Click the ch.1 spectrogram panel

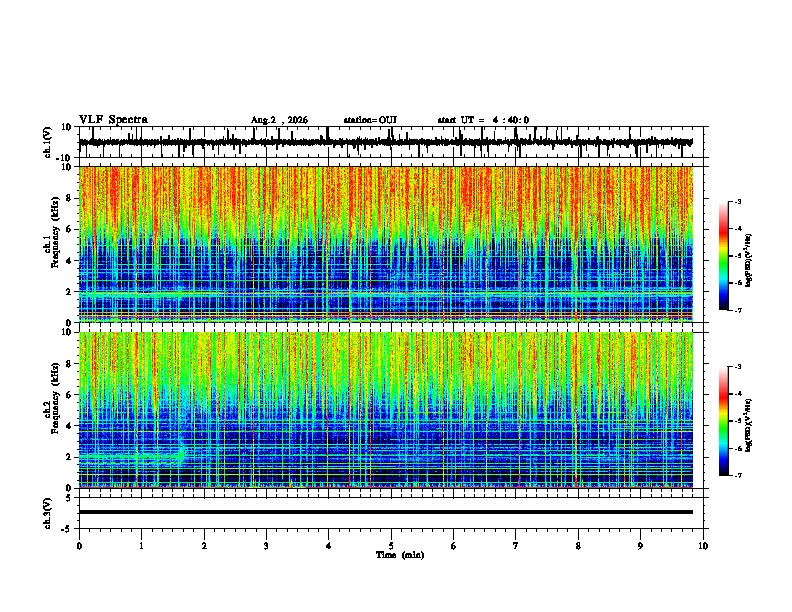386,244
